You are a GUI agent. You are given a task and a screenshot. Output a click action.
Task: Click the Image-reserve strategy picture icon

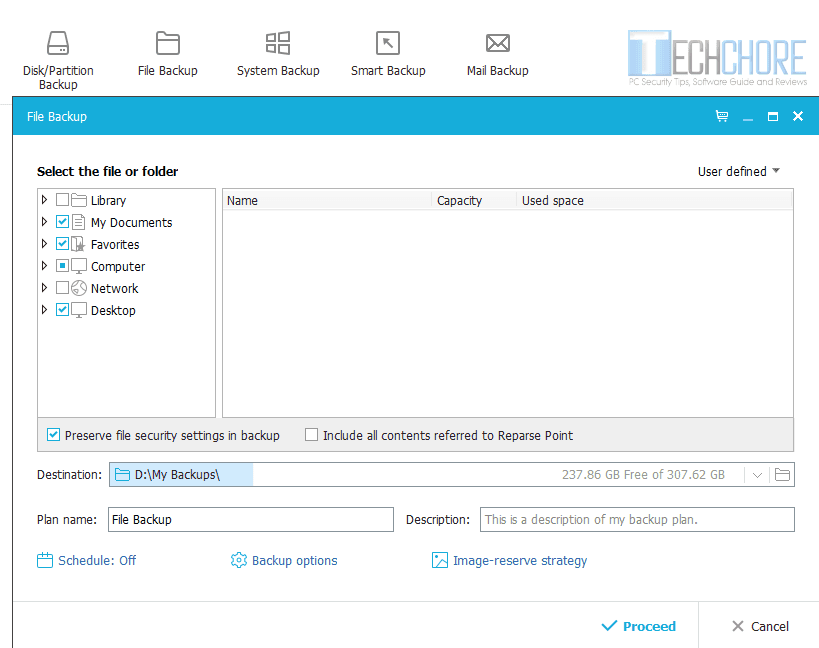pos(440,560)
